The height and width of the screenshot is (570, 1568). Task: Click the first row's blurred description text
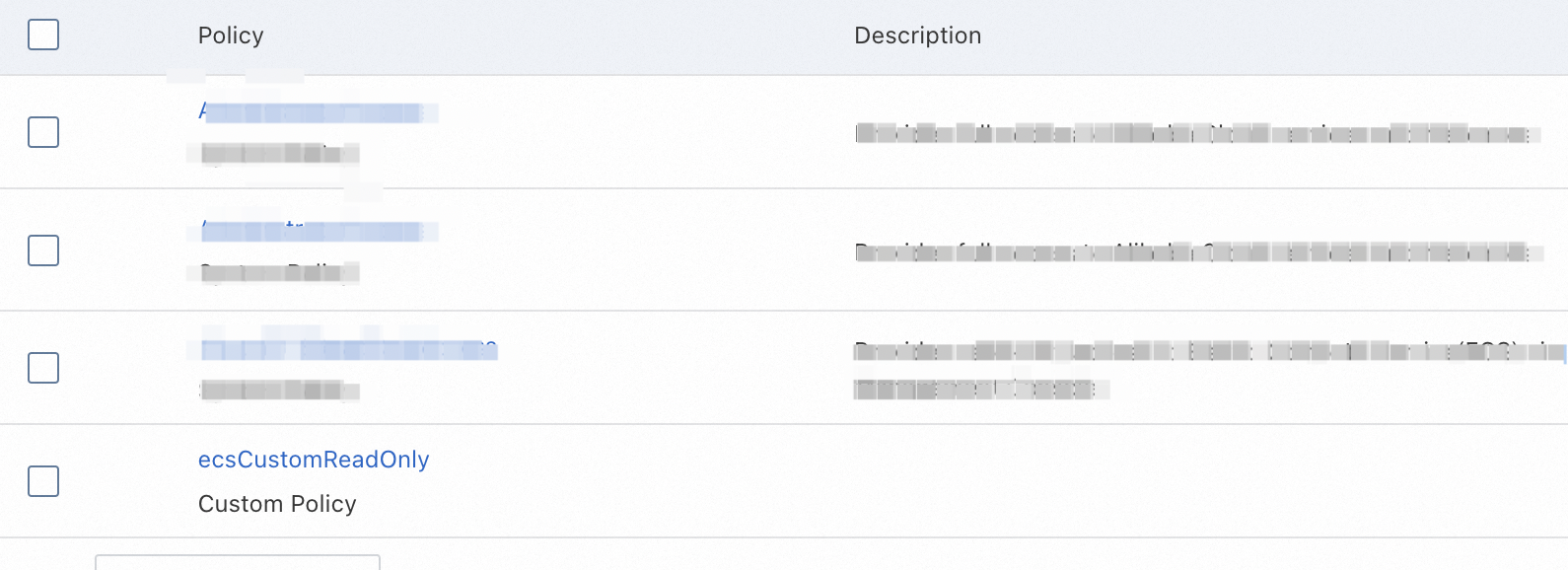tap(1191, 134)
